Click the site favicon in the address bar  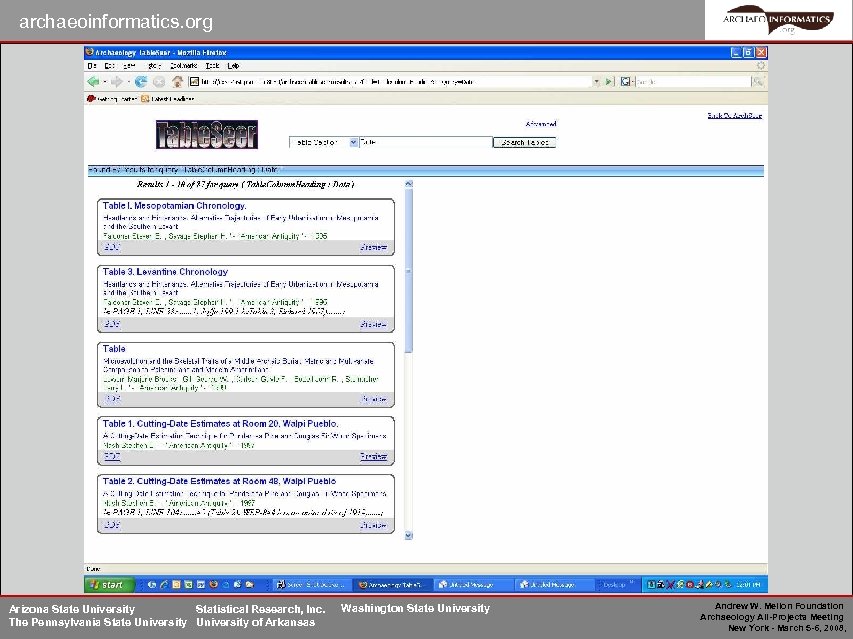pos(194,82)
